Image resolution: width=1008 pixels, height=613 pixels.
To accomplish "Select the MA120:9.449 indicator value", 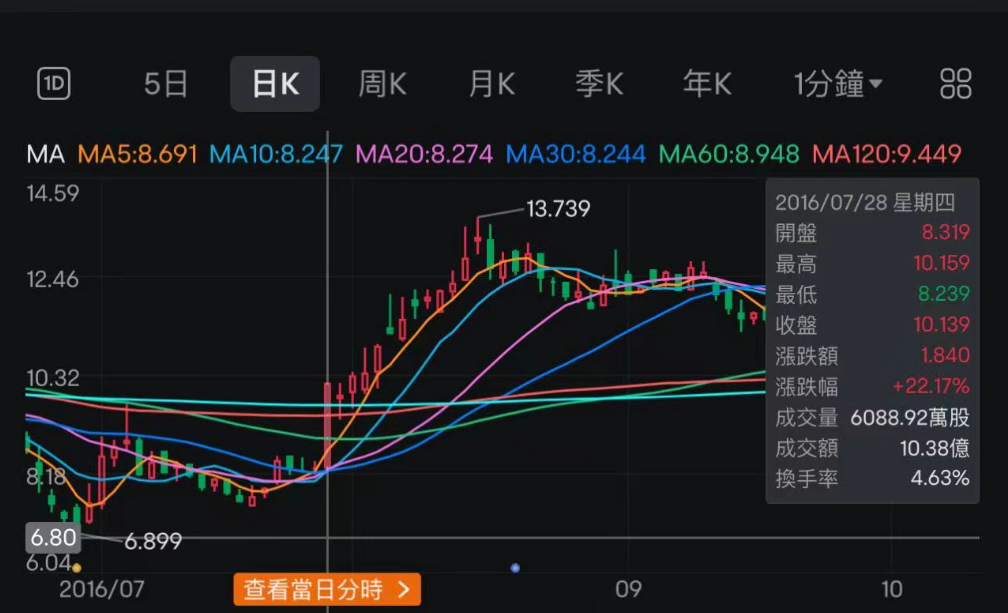I will [887, 154].
